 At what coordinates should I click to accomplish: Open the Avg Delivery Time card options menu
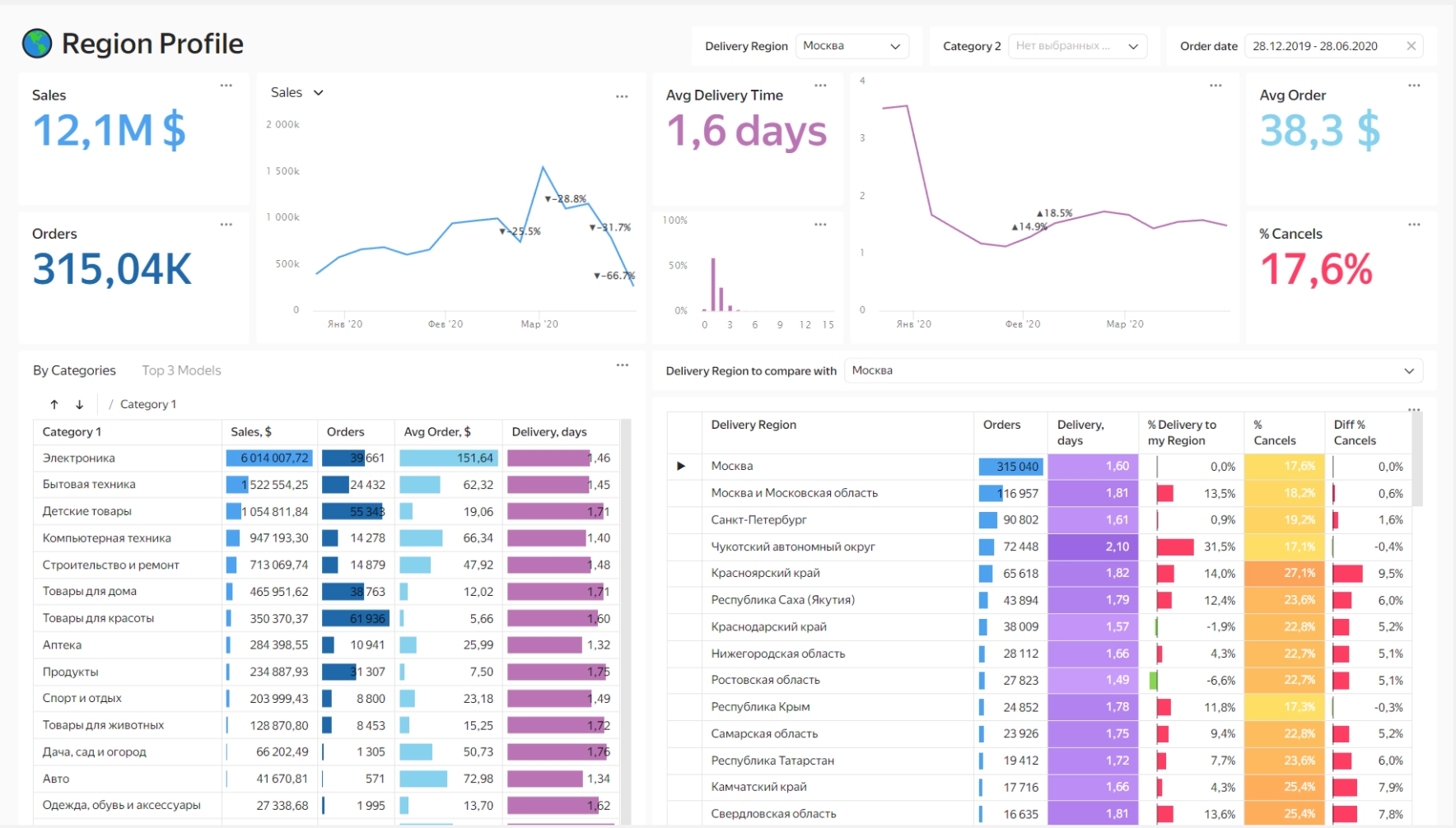(x=820, y=86)
